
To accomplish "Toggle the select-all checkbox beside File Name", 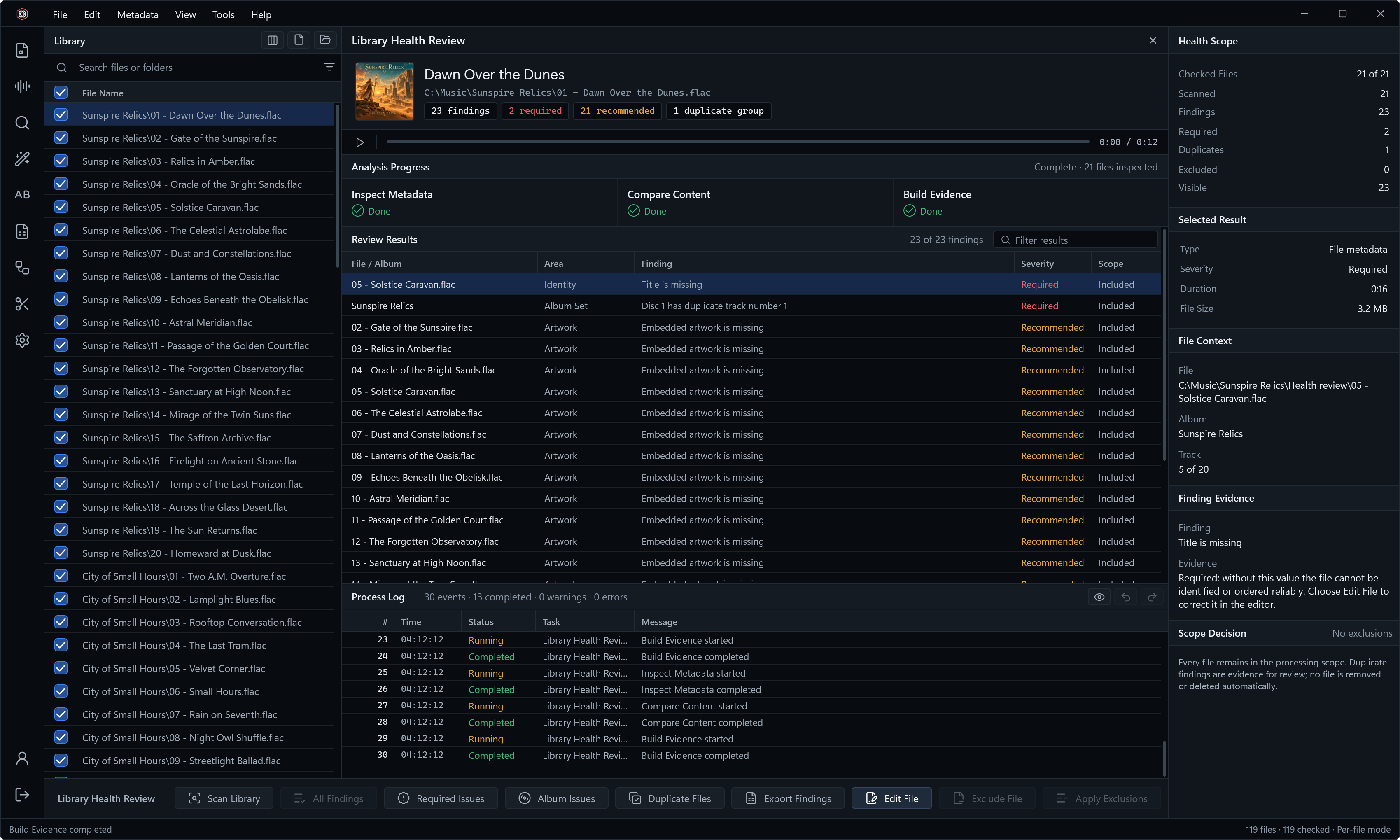I will pos(61,92).
